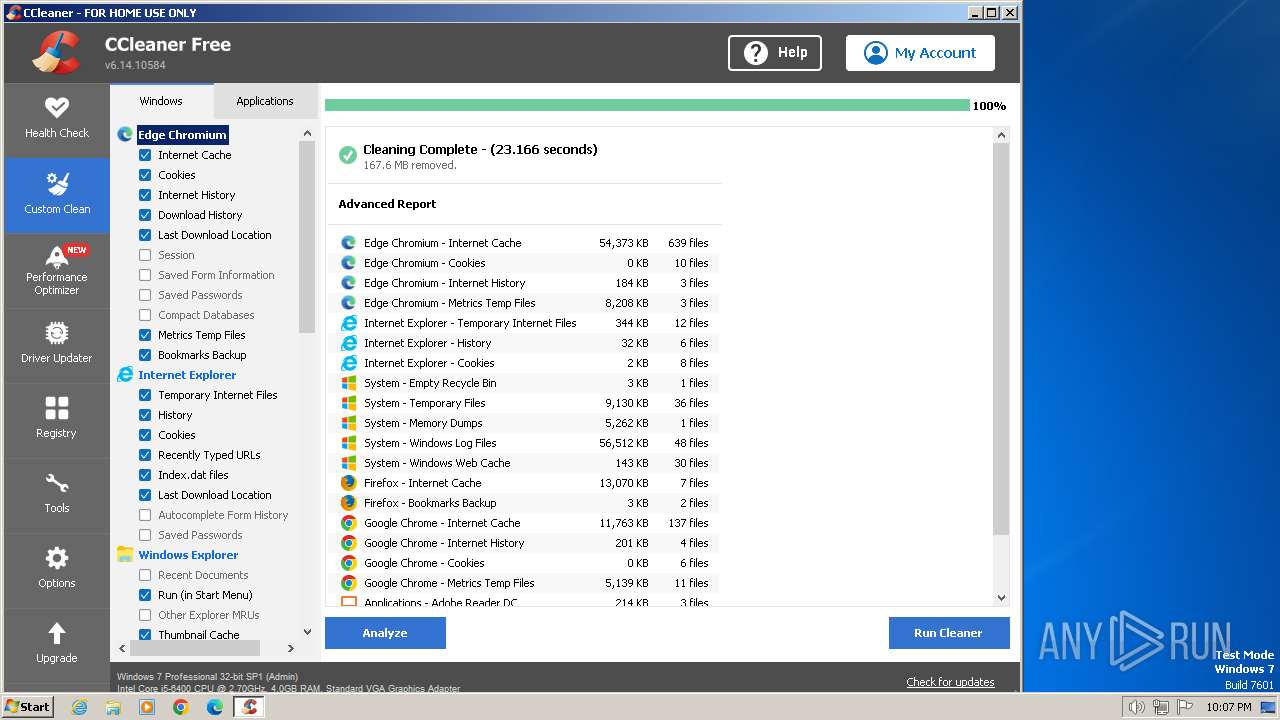Open Driver Updater section

tap(57, 345)
